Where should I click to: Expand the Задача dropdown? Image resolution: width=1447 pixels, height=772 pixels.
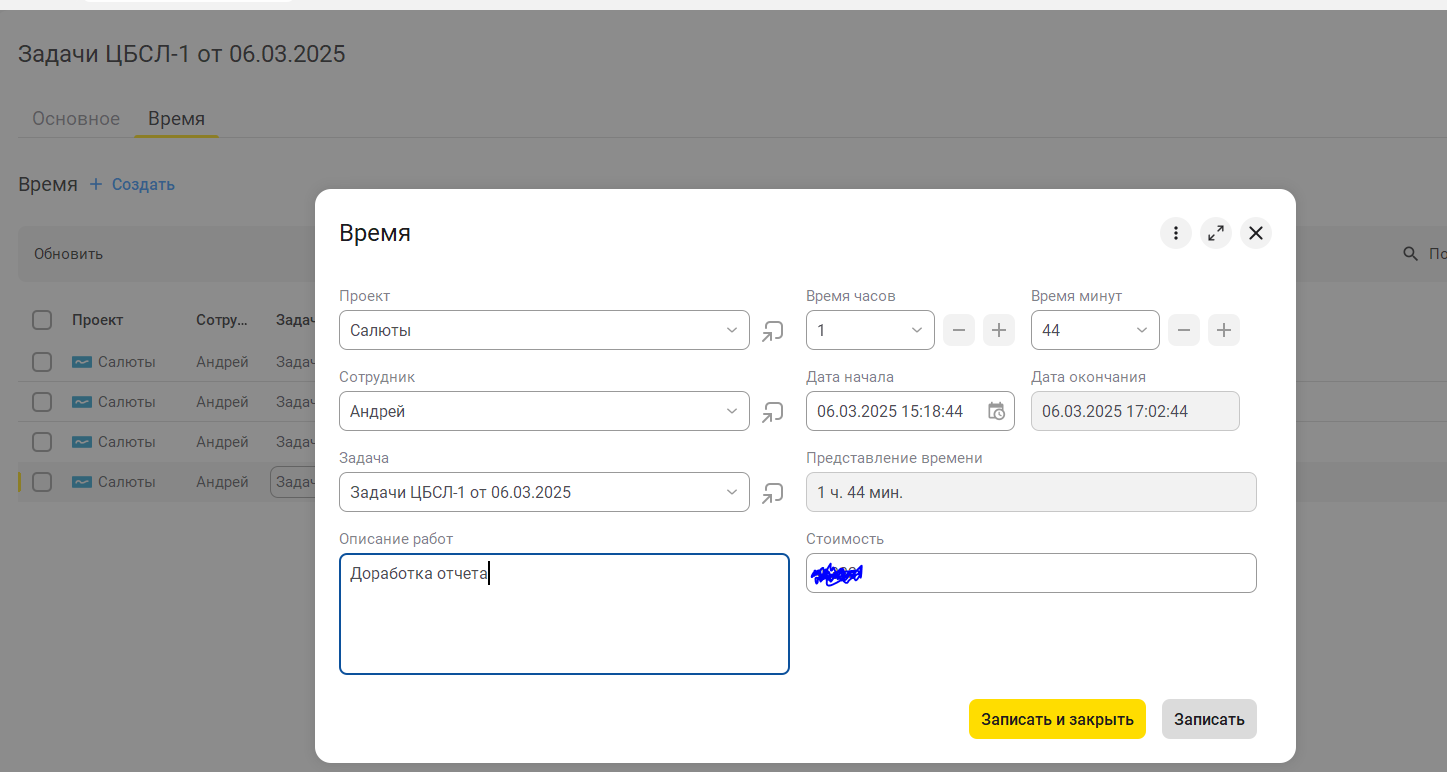tap(731, 492)
